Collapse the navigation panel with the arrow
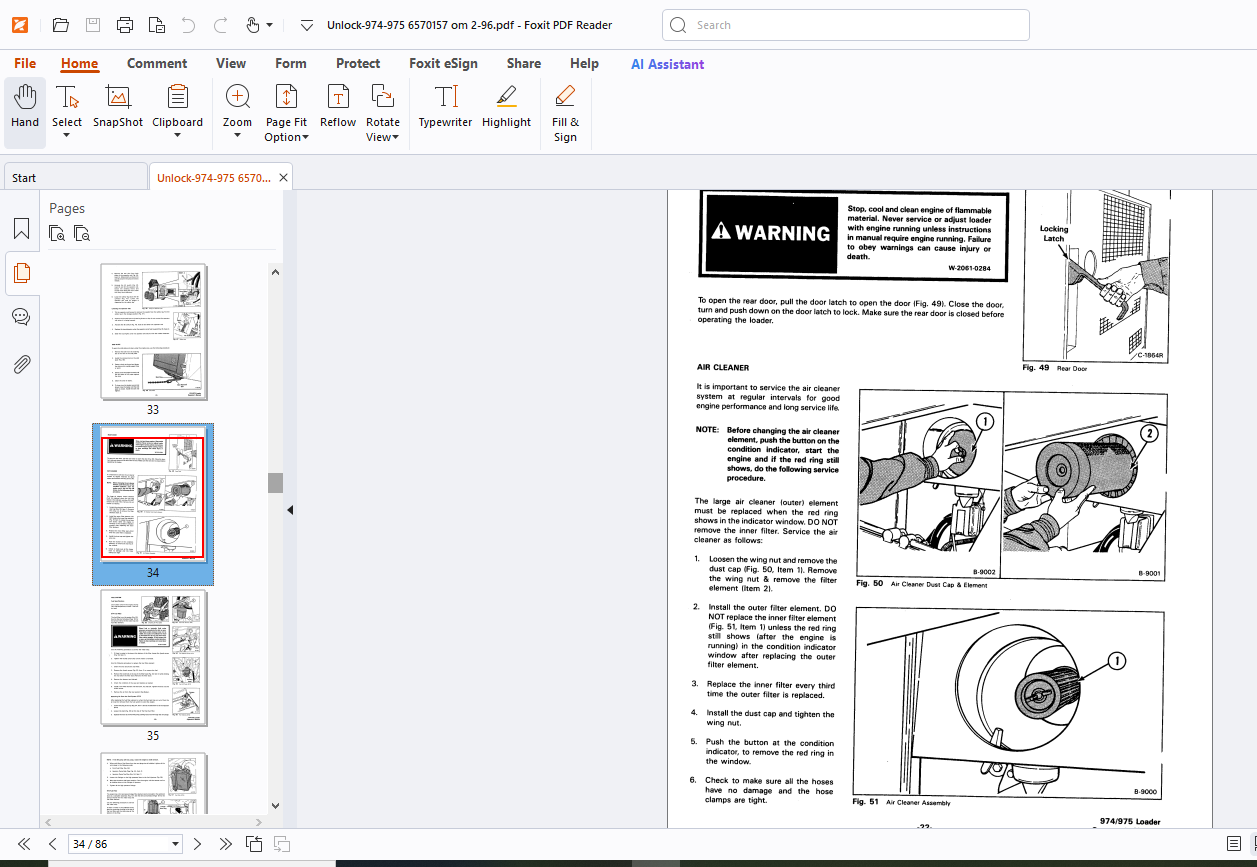Screen dimensions: 1257x867 click(x=290, y=510)
